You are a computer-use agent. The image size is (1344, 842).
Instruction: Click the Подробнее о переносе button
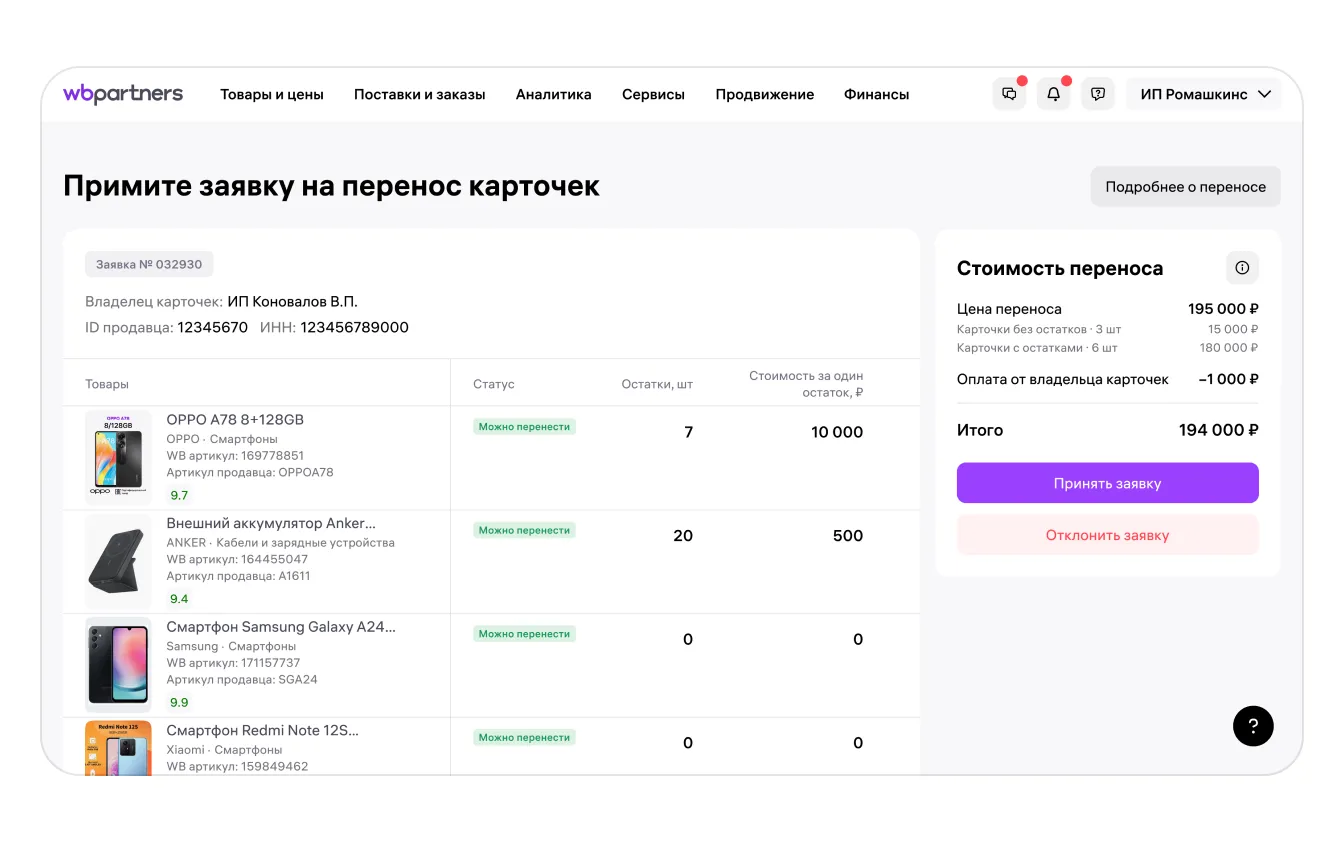[1185, 187]
